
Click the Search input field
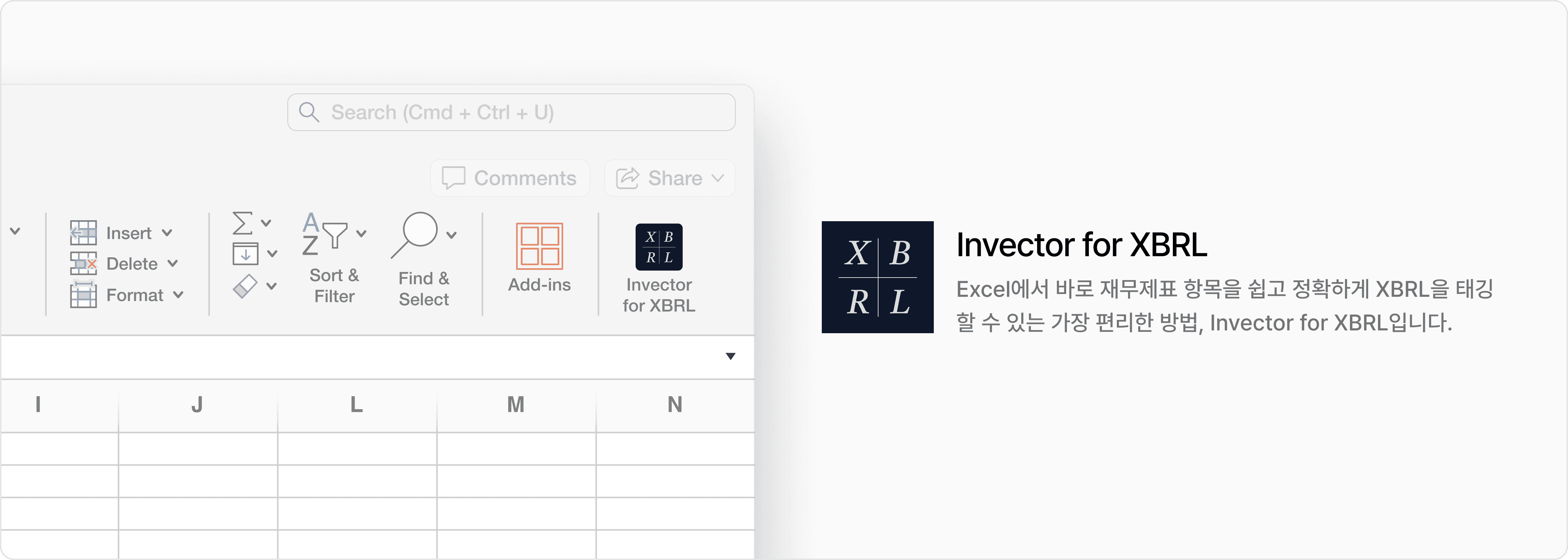[x=511, y=112]
